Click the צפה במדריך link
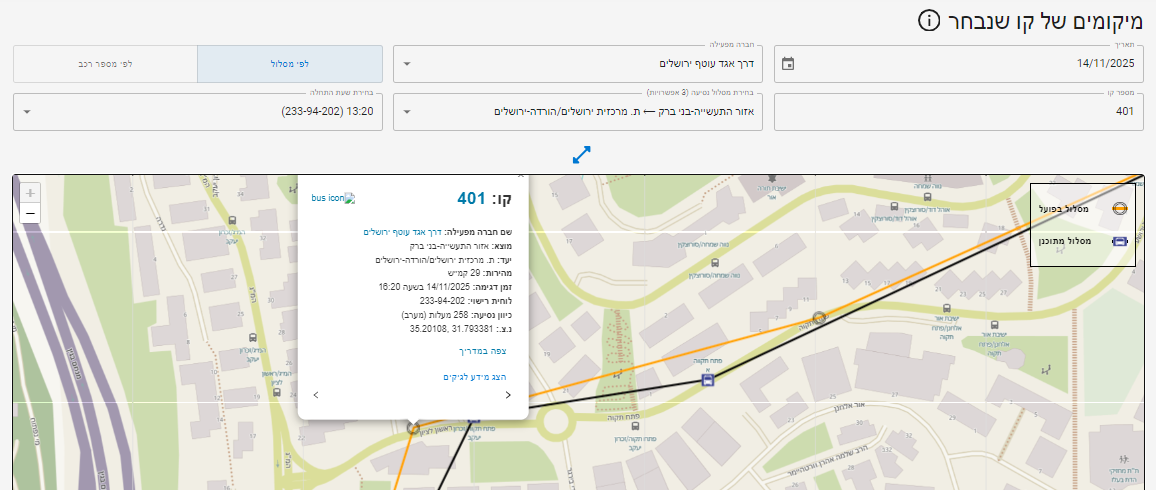1156x490 pixels. [483, 351]
